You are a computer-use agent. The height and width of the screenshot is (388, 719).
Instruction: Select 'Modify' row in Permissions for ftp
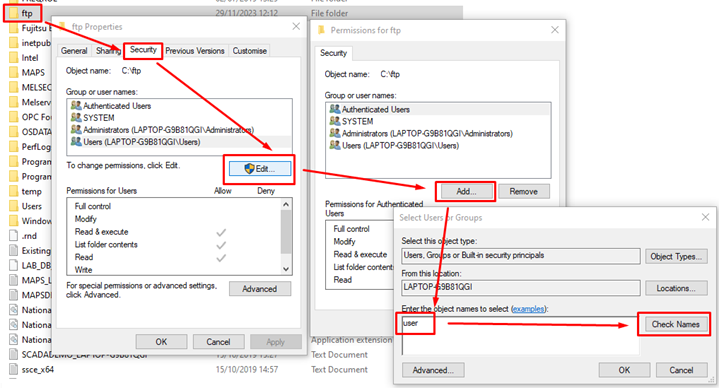click(x=360, y=241)
